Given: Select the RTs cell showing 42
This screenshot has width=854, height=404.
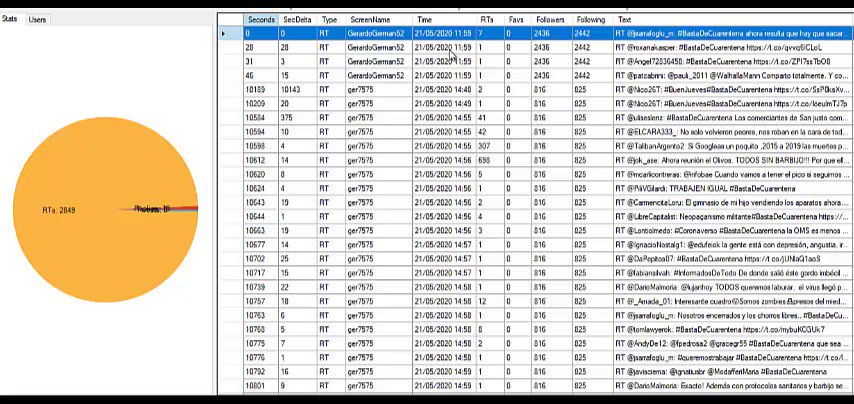Looking at the screenshot, I should pos(490,132).
